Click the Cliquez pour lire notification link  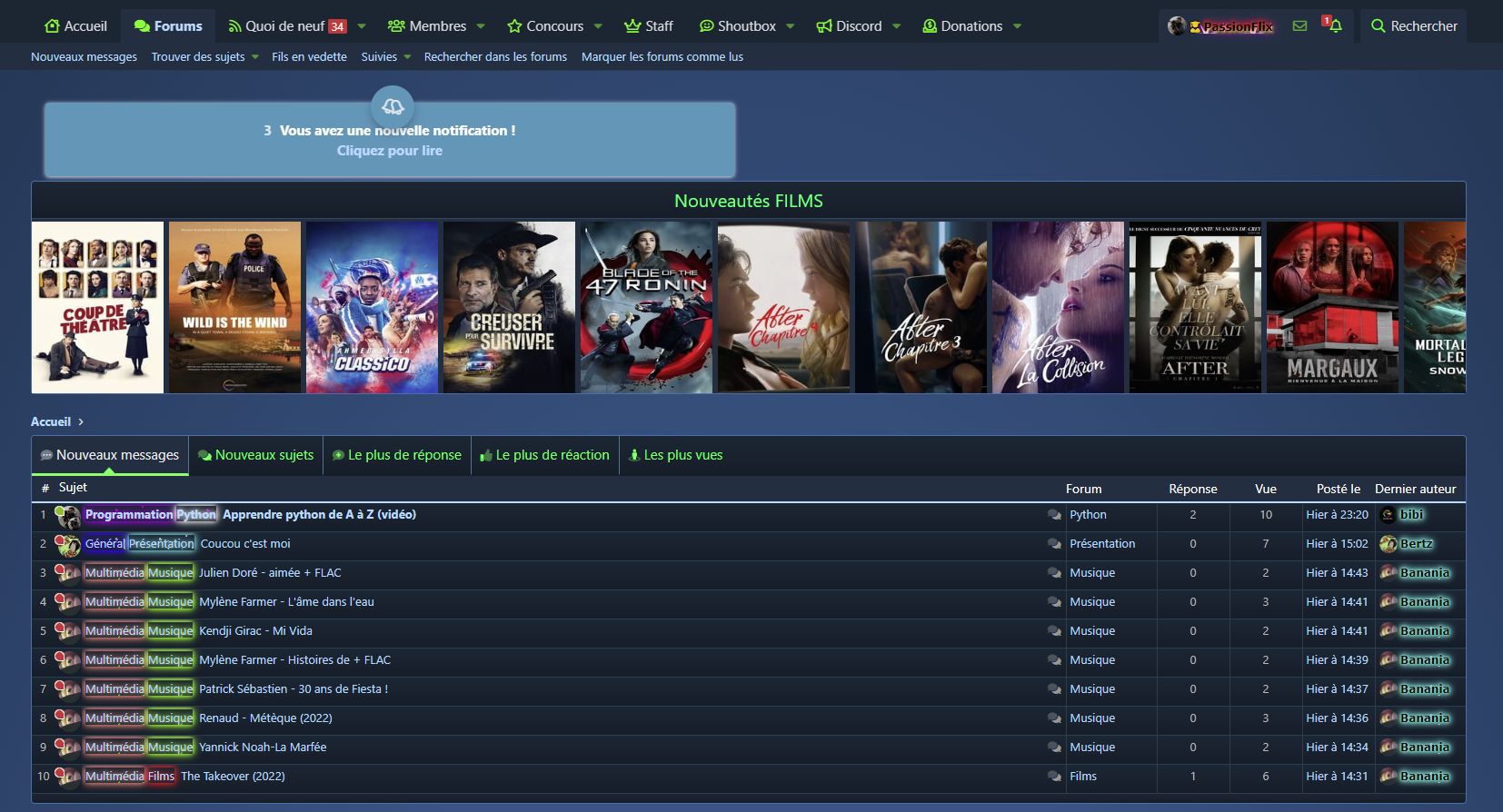pos(390,151)
